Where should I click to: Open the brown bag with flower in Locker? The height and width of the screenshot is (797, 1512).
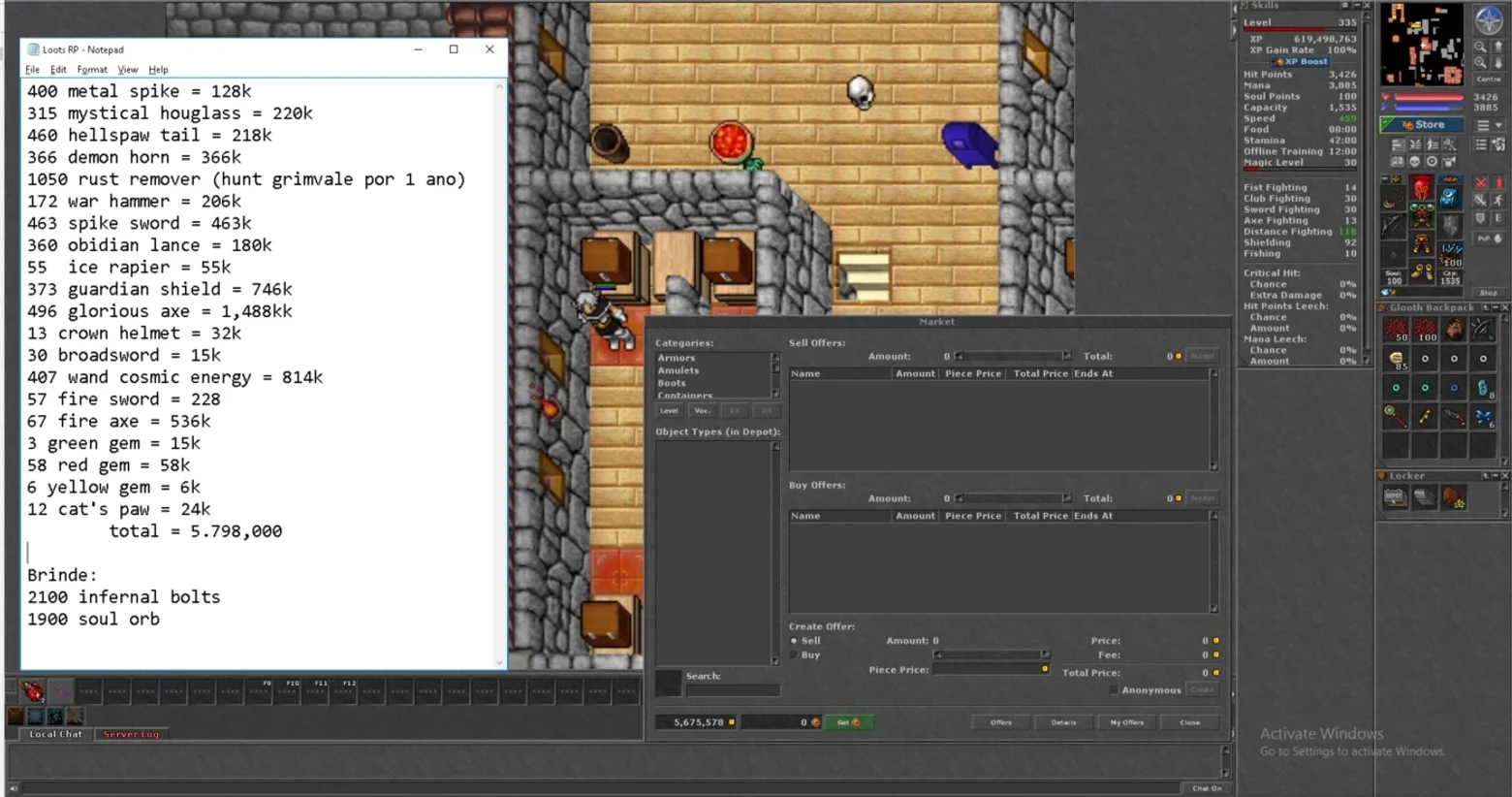click(x=1454, y=497)
